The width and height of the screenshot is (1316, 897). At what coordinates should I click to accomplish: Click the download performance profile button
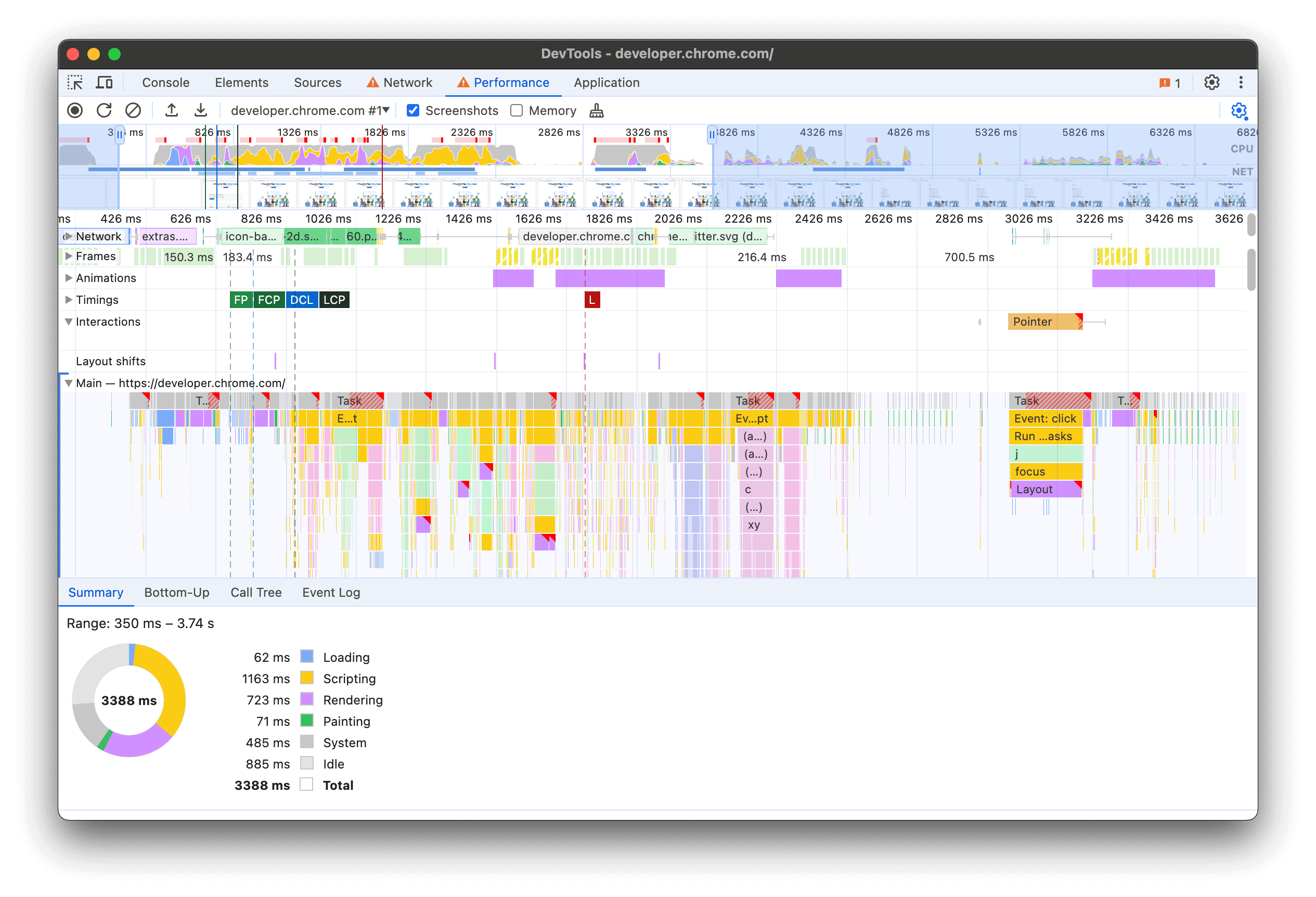pyautogui.click(x=200, y=110)
